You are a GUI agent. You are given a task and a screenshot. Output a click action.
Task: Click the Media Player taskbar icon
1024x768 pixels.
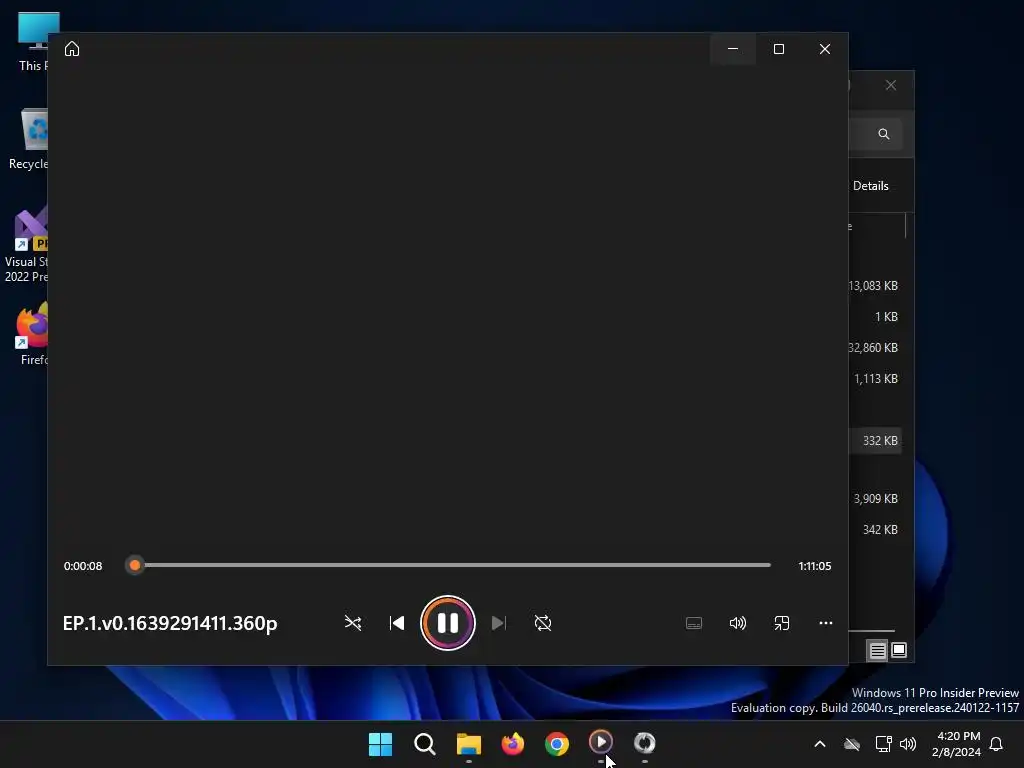tap(601, 743)
